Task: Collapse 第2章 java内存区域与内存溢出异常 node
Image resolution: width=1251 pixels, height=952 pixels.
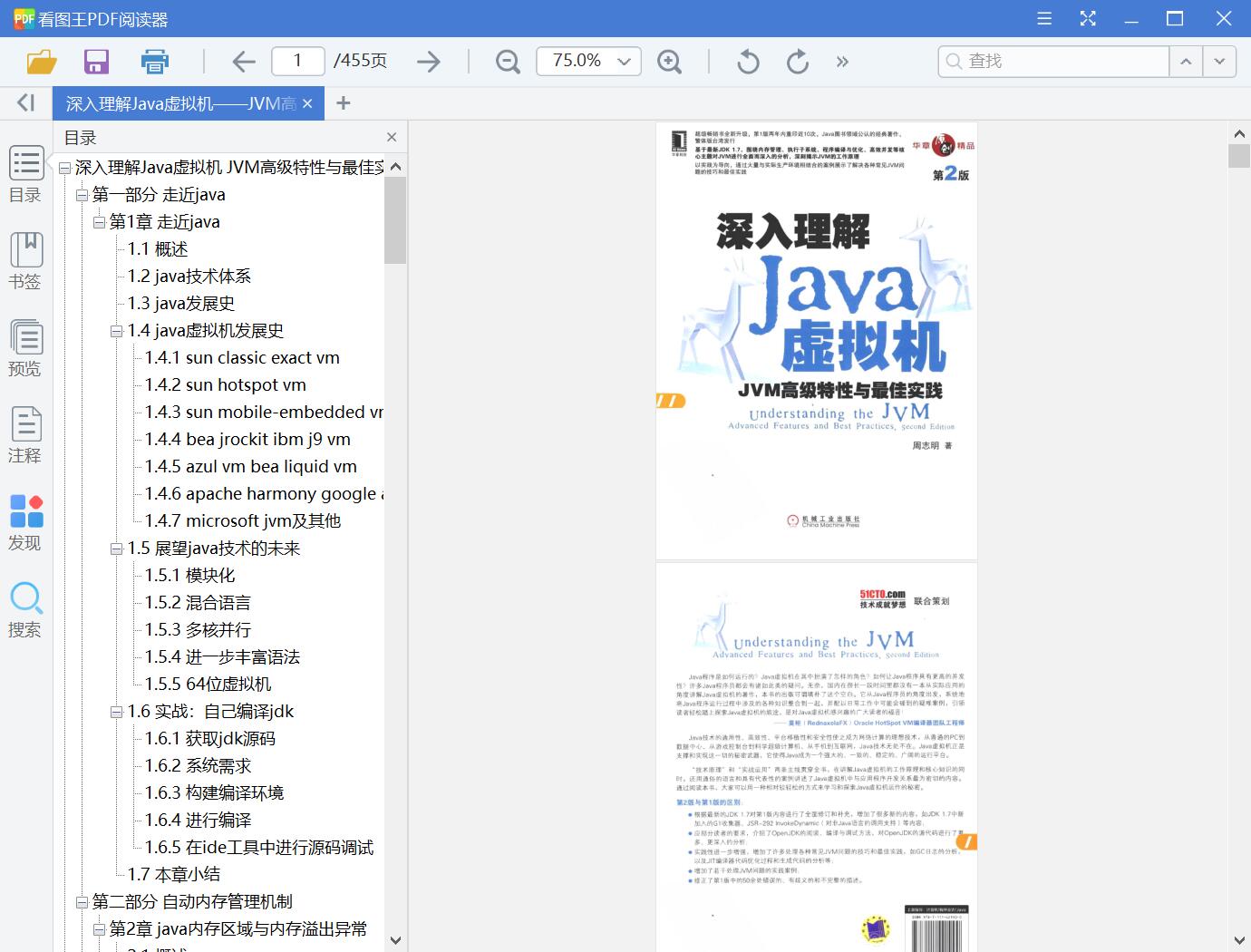Action: [99, 929]
